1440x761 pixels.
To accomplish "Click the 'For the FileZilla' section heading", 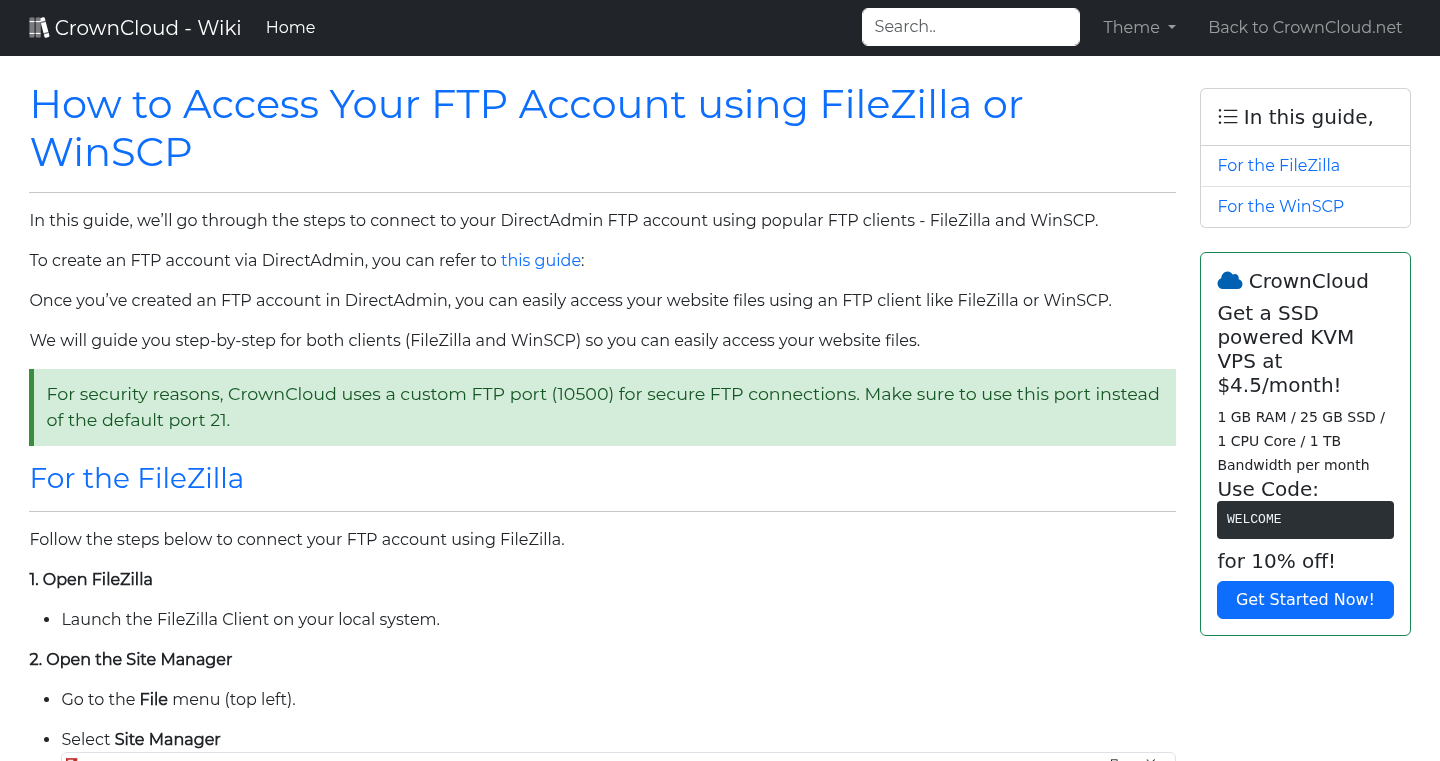I will (137, 478).
